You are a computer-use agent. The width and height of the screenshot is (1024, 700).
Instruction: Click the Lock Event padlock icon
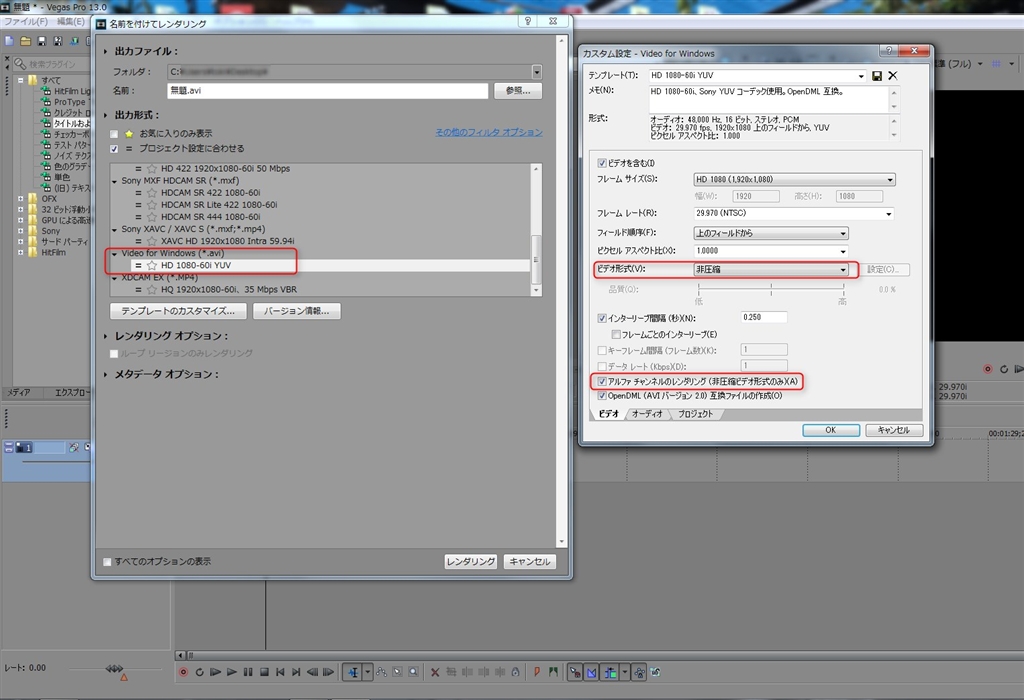click(515, 672)
